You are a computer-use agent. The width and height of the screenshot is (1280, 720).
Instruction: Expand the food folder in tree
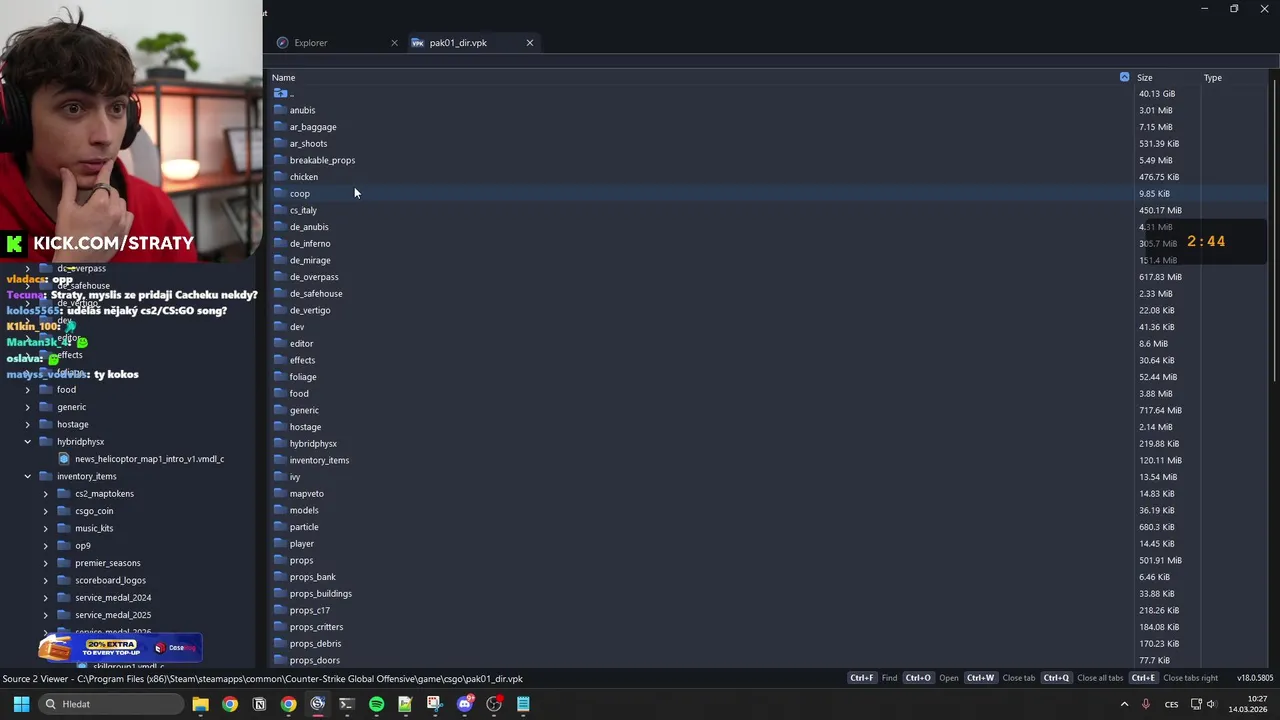[28, 390]
